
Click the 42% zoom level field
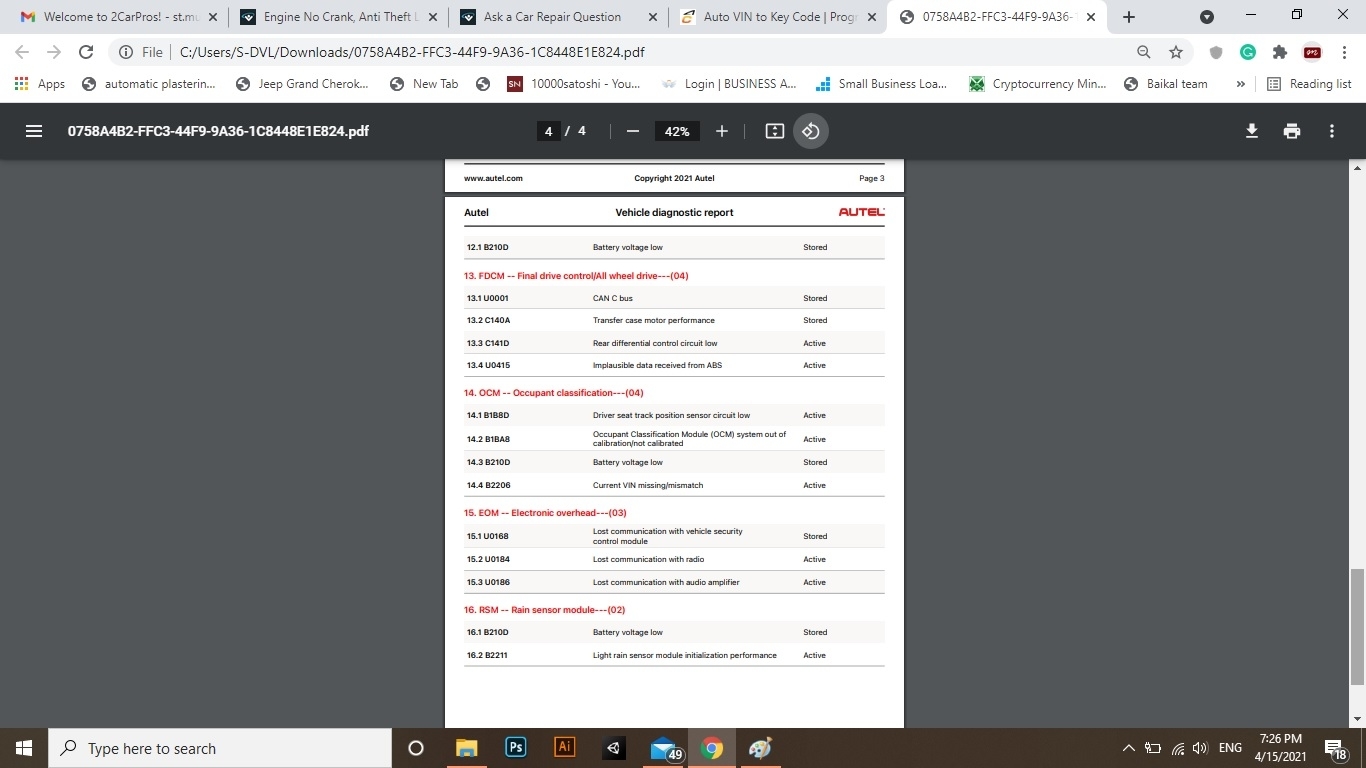pos(677,131)
